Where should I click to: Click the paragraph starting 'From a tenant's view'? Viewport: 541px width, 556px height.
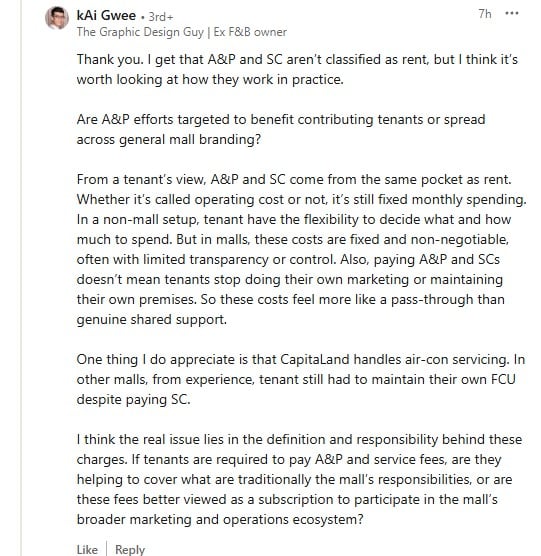pos(301,249)
